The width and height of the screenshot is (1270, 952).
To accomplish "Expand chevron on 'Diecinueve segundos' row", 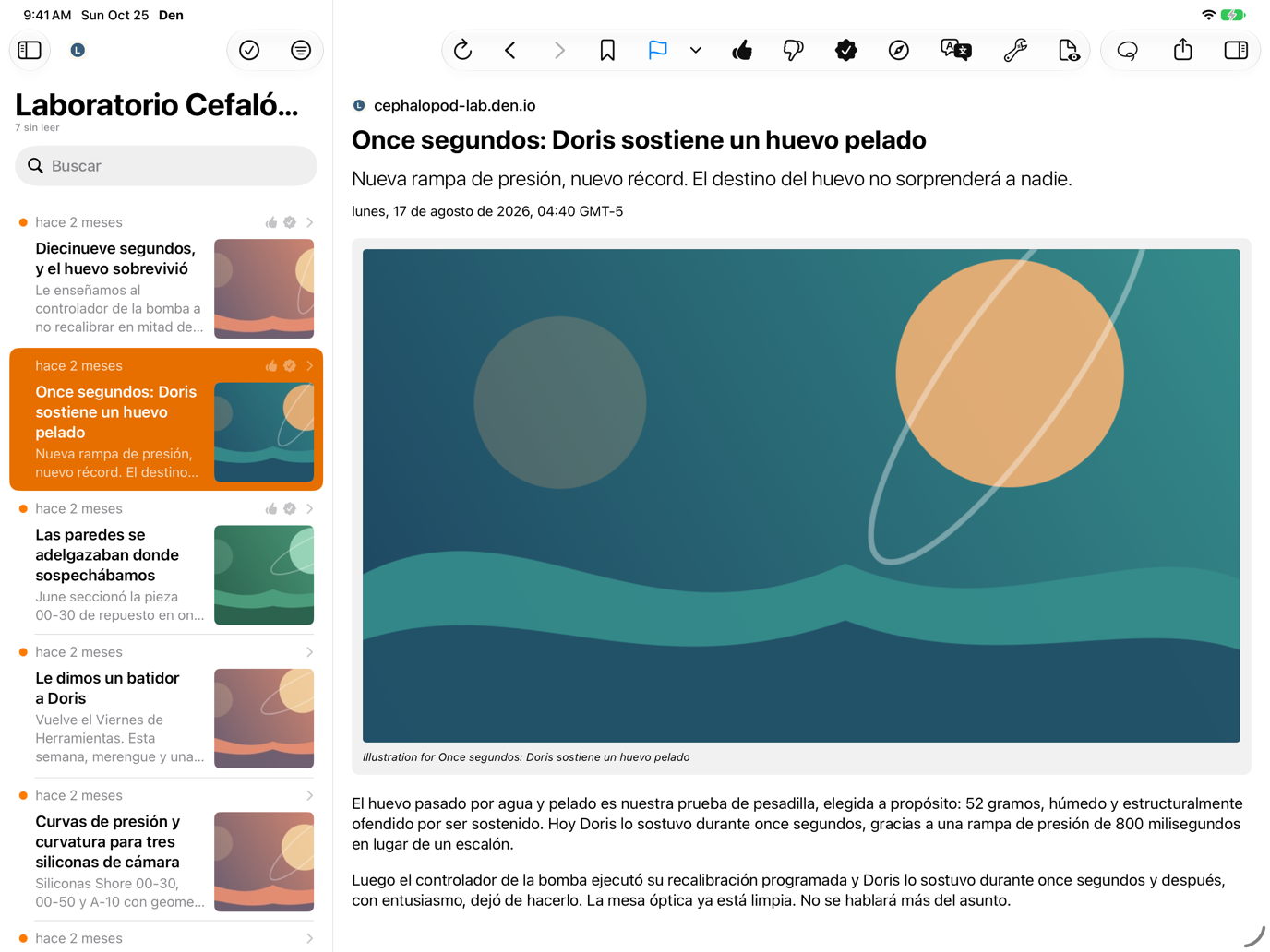I will pyautogui.click(x=310, y=222).
